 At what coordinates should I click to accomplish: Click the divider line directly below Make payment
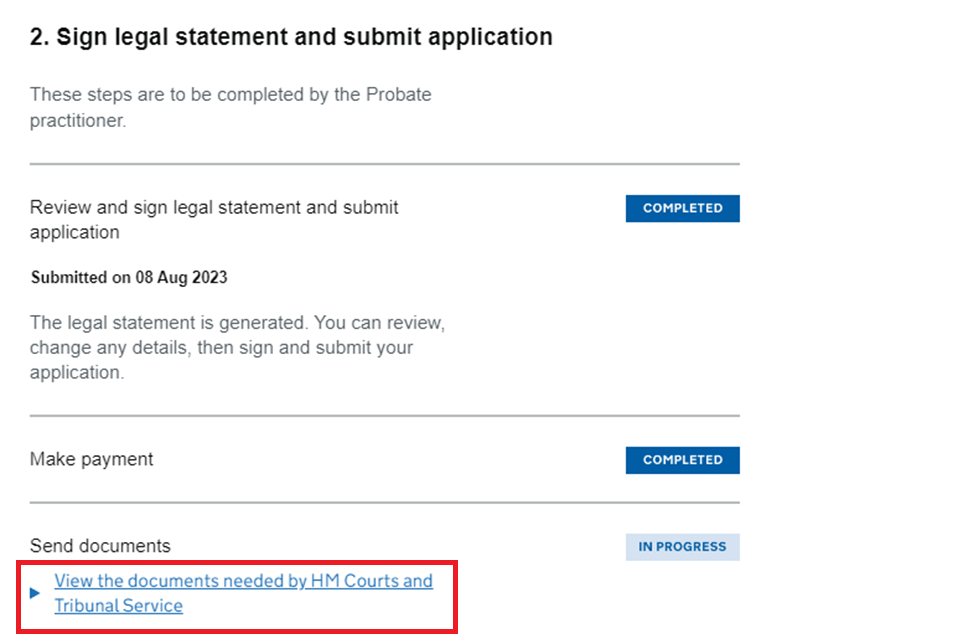pyautogui.click(x=384, y=503)
